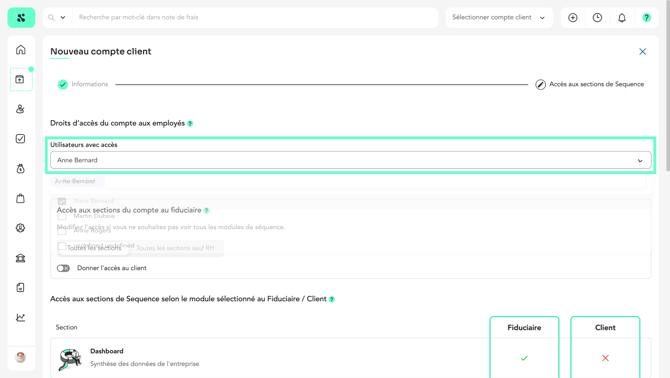The width and height of the screenshot is (670, 378).
Task: Click the magnifier search icon
Action: click(51, 18)
